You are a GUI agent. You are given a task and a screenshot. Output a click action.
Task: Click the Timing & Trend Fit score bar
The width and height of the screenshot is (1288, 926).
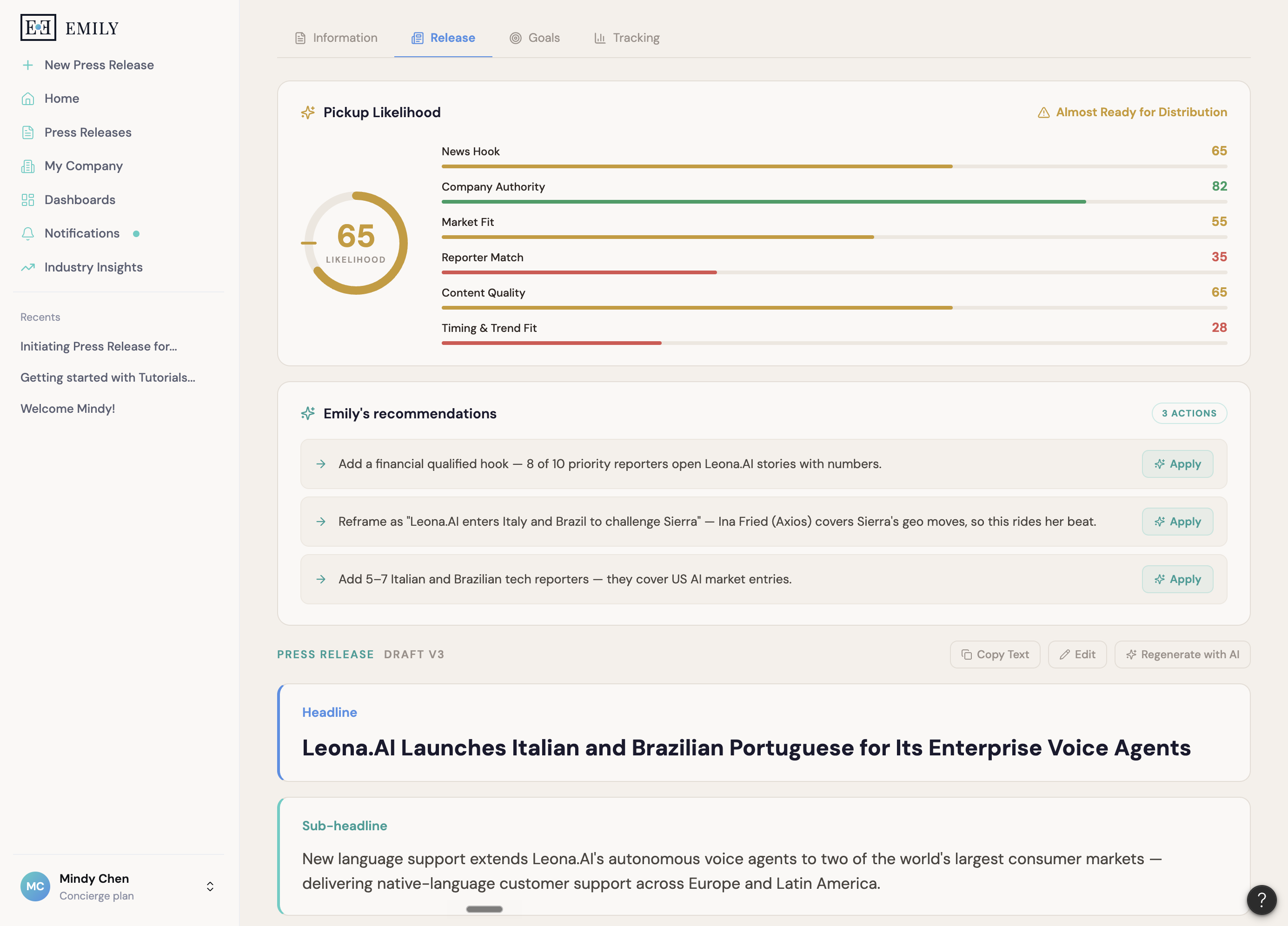(834, 343)
